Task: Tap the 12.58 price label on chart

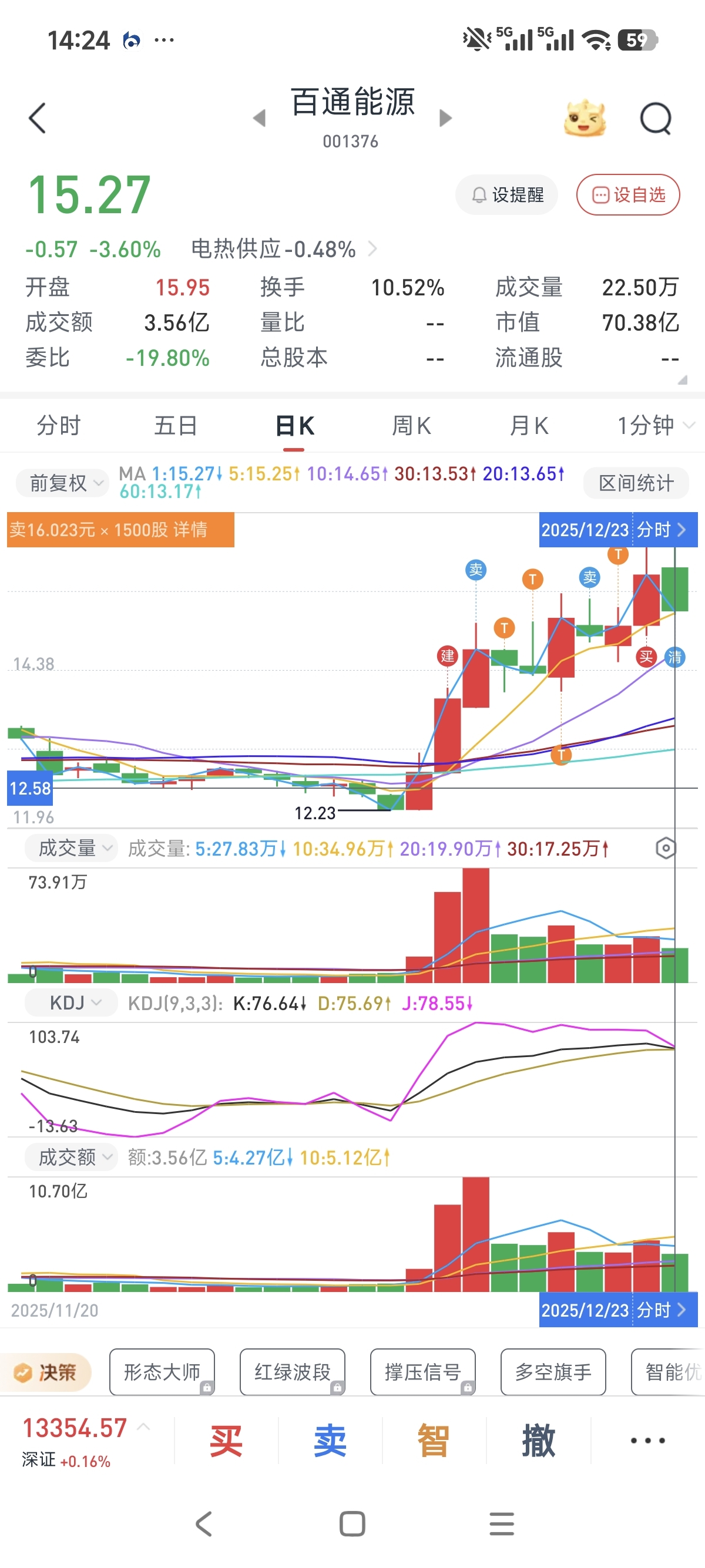Action: point(30,788)
